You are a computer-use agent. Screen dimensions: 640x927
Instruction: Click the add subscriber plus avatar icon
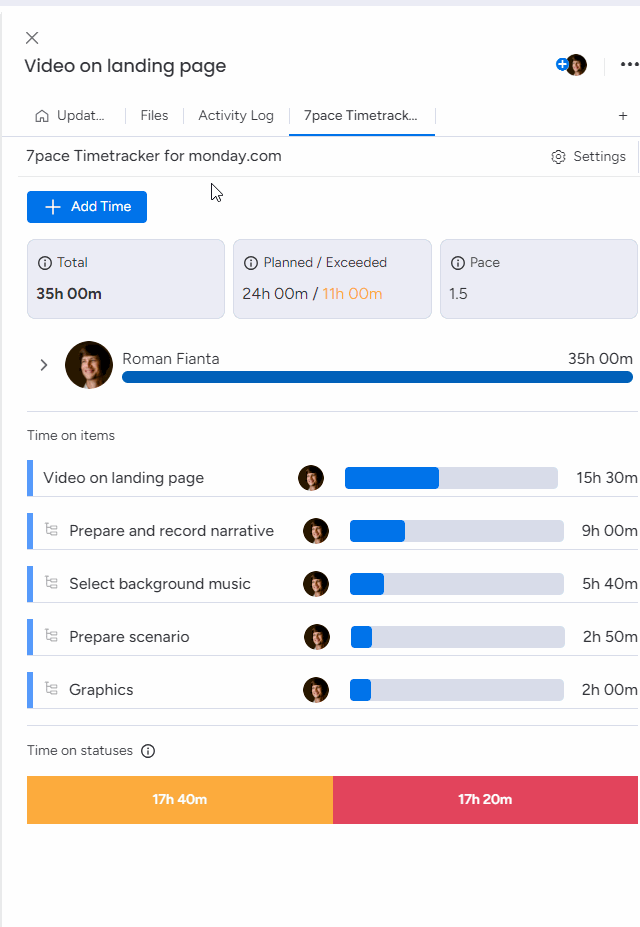click(562, 64)
